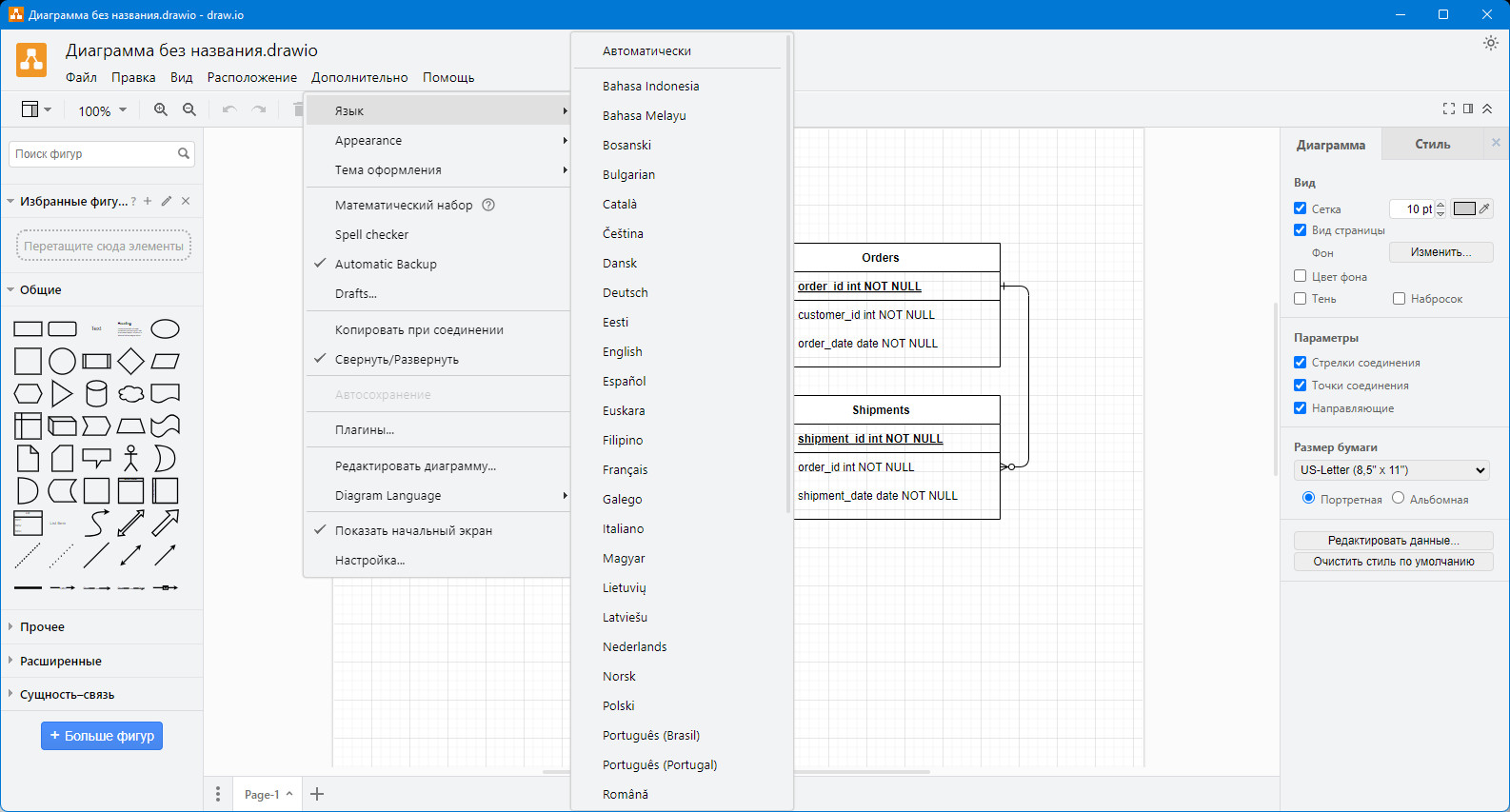Image resolution: width=1510 pixels, height=812 pixels.
Task: Toggle the Сетка checkbox
Action: pos(1300,208)
